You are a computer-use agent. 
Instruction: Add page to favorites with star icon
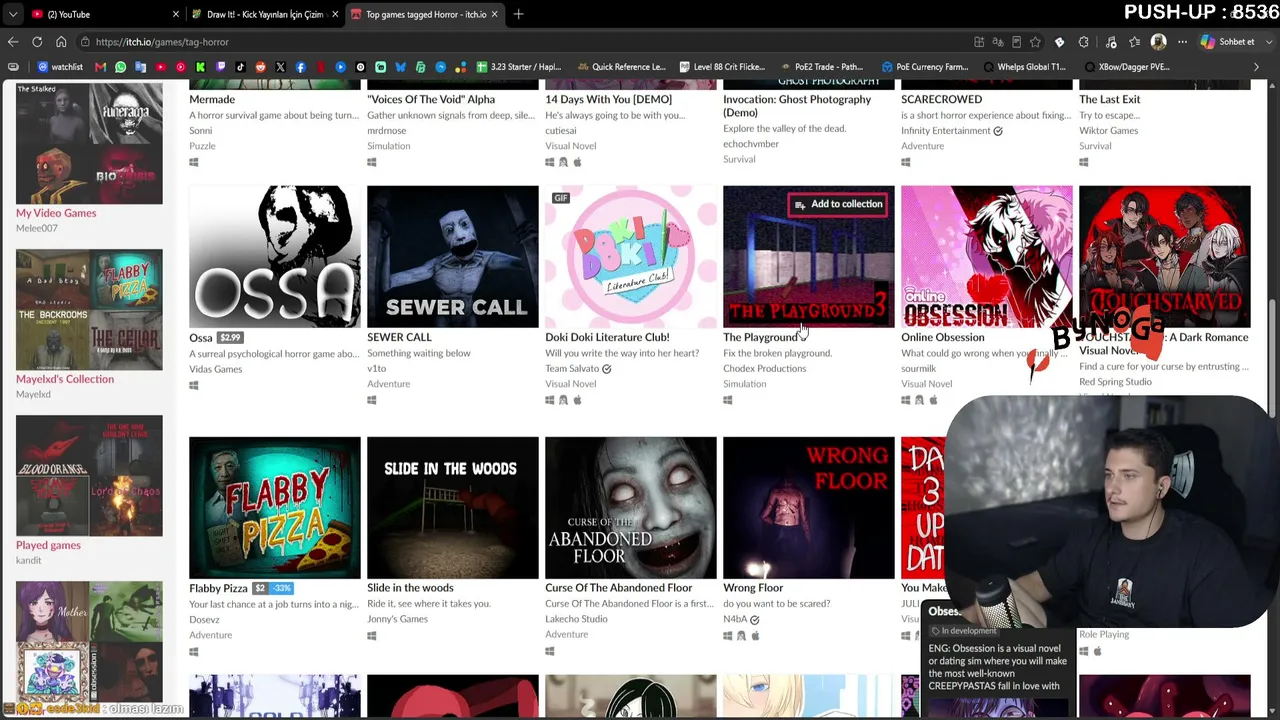click(1035, 42)
